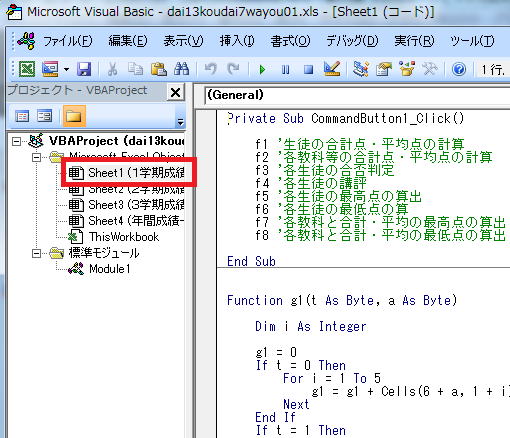Viewport: 510px width, 438px height.
Task: Save the project with the floppy icon
Action: pyautogui.click(x=84, y=69)
